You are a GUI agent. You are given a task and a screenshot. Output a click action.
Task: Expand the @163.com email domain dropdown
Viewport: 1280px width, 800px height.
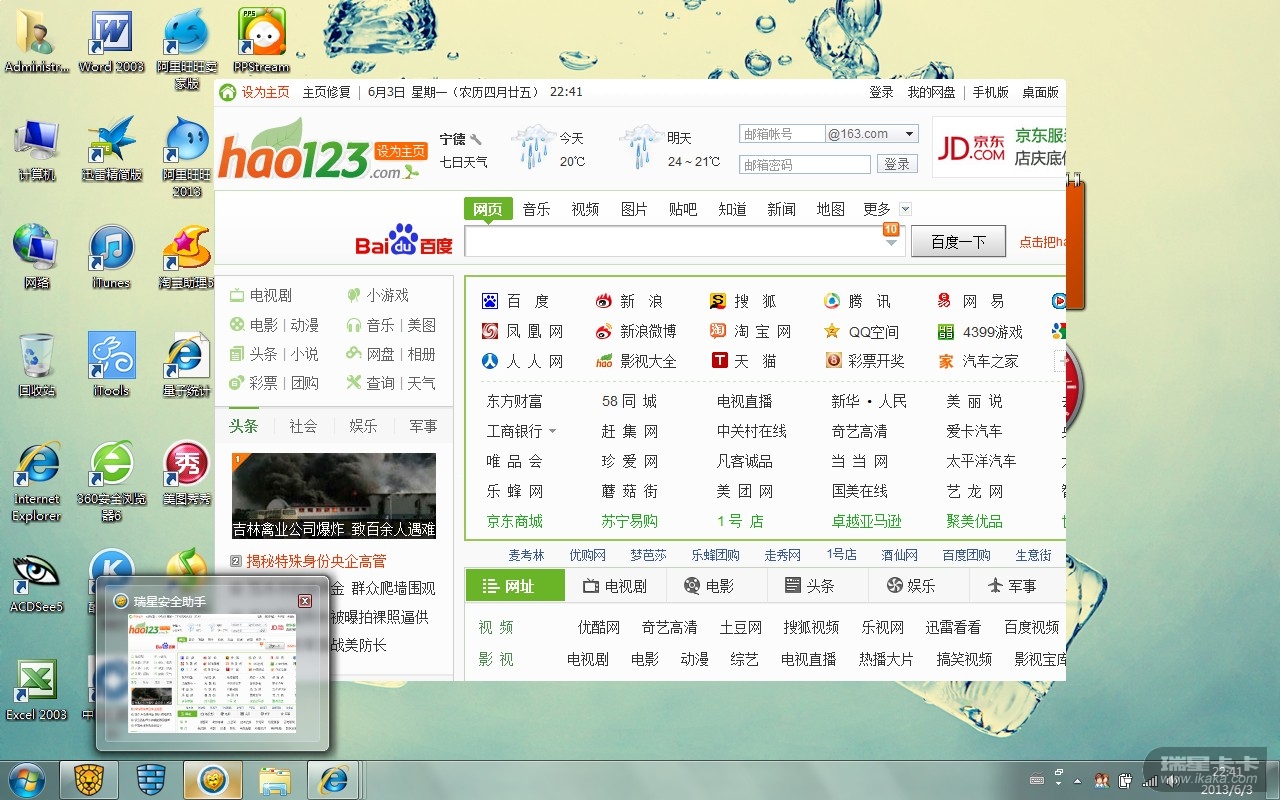coord(909,134)
